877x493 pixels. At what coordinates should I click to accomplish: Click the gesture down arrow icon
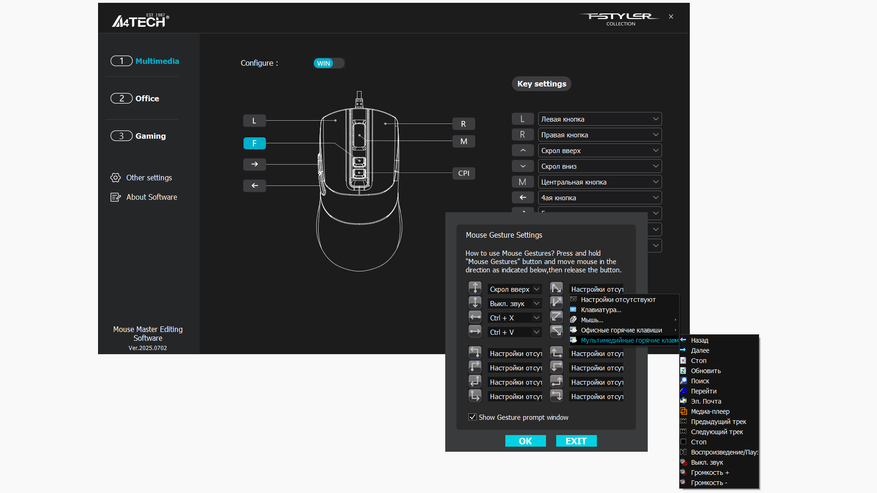click(475, 303)
